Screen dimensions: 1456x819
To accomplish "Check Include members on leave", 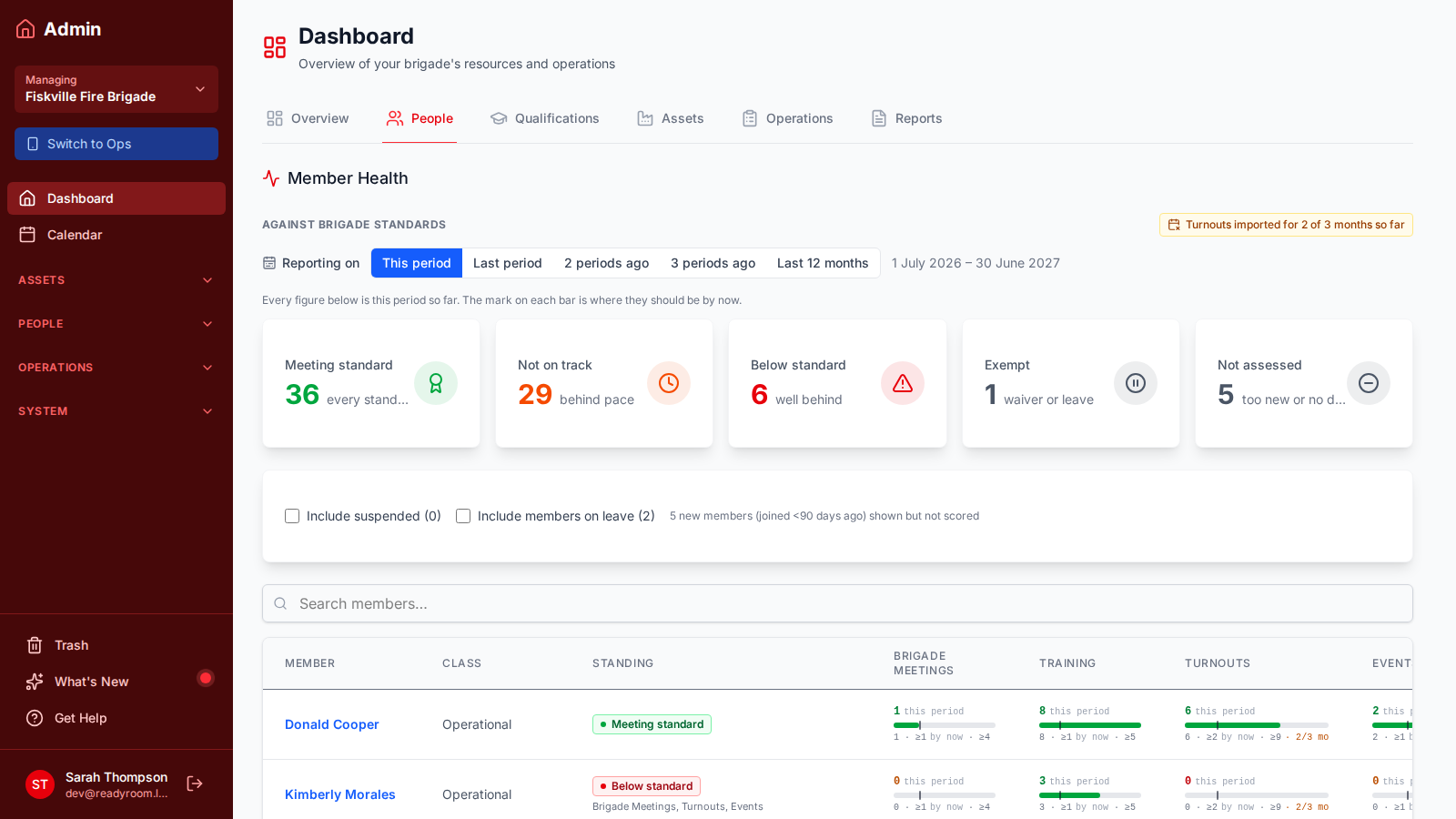I will pyautogui.click(x=463, y=516).
